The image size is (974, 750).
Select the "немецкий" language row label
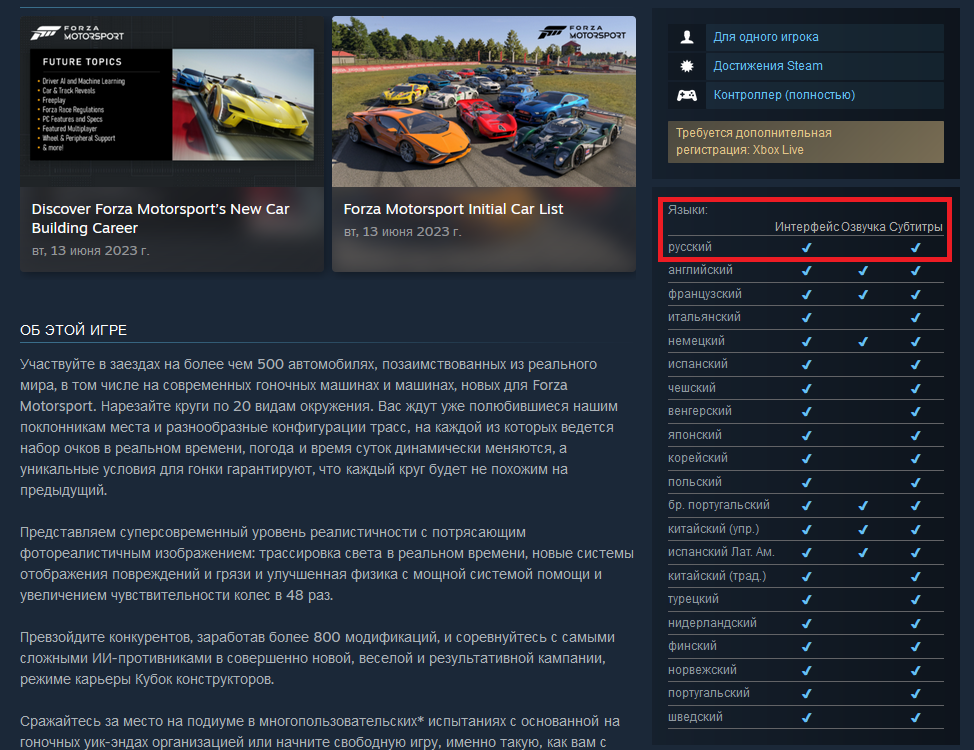(x=696, y=341)
